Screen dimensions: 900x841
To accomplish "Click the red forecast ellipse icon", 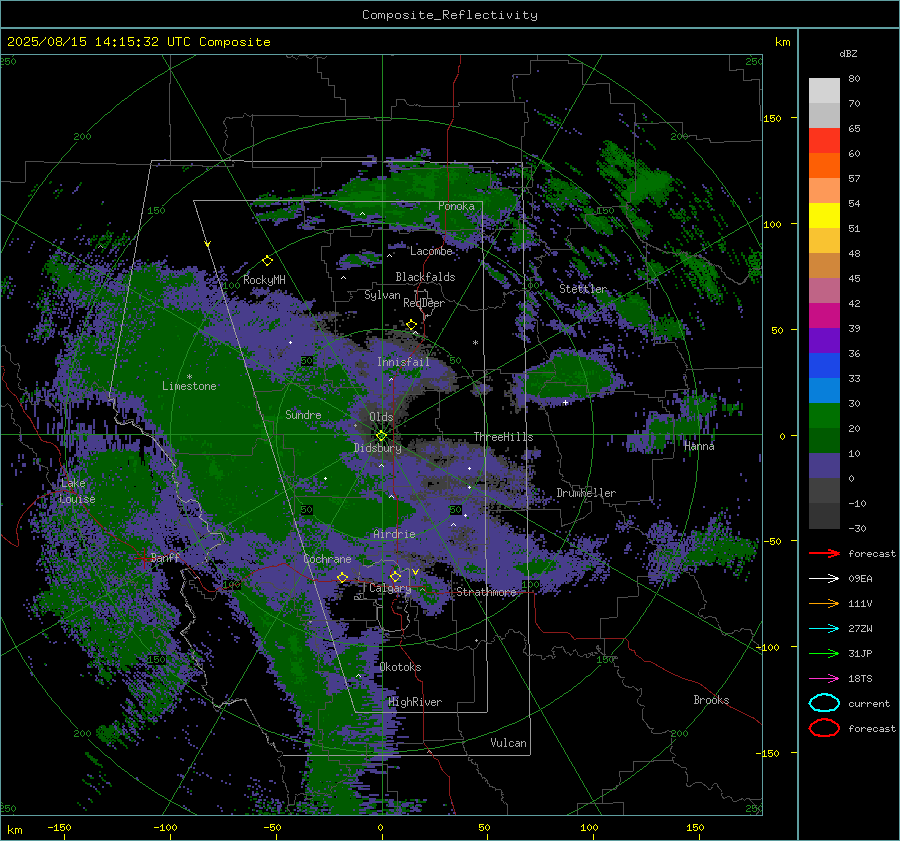I will (824, 728).
